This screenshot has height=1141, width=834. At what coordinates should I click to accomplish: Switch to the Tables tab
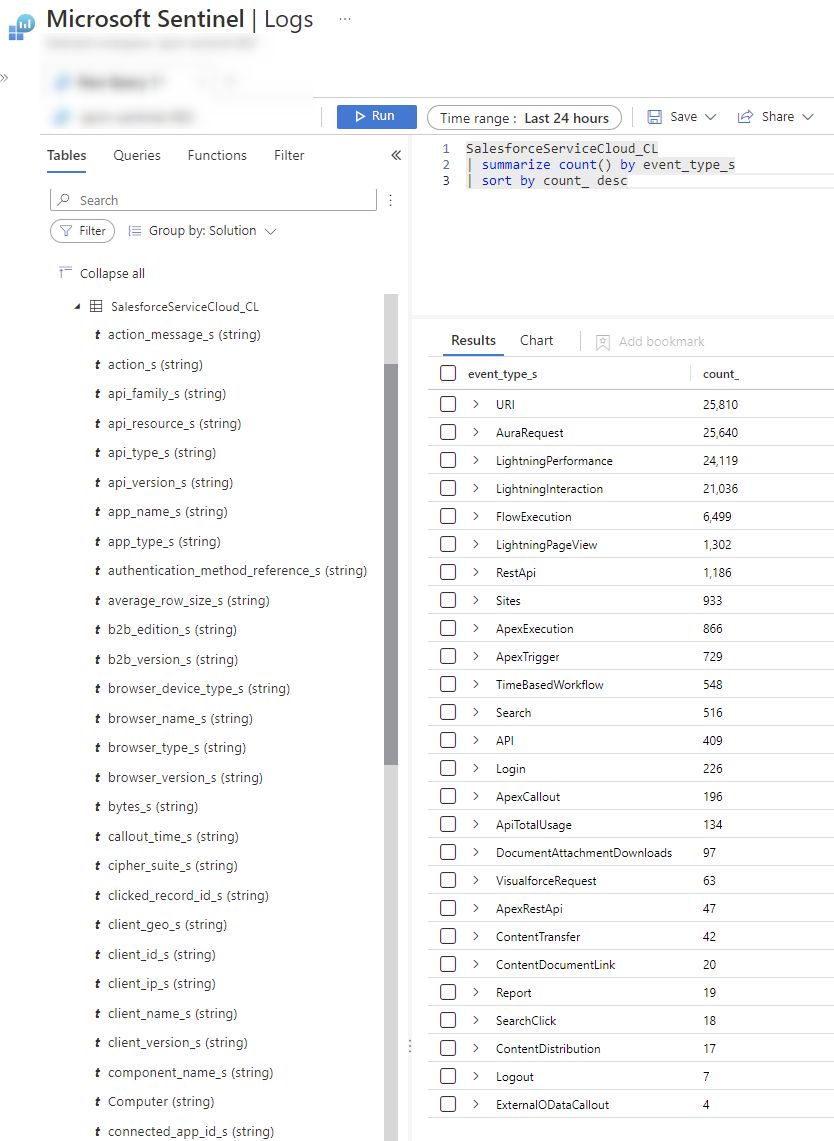pyautogui.click(x=66, y=155)
